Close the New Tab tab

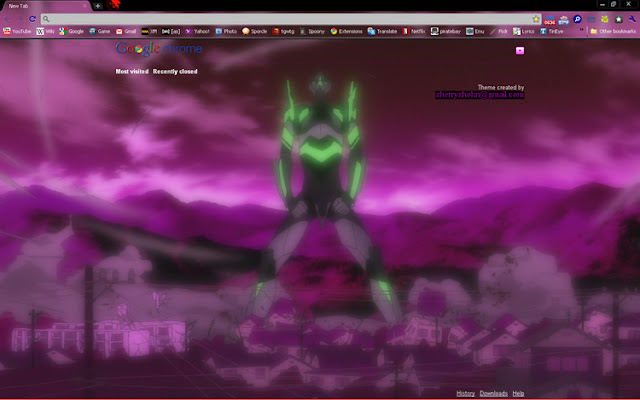coord(85,6)
